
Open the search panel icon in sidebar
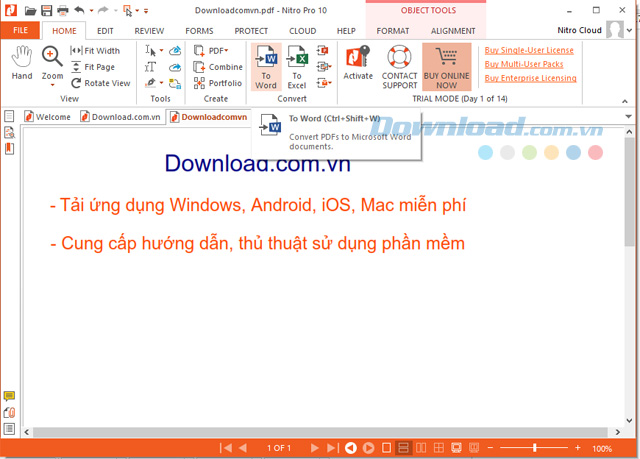click(9, 133)
